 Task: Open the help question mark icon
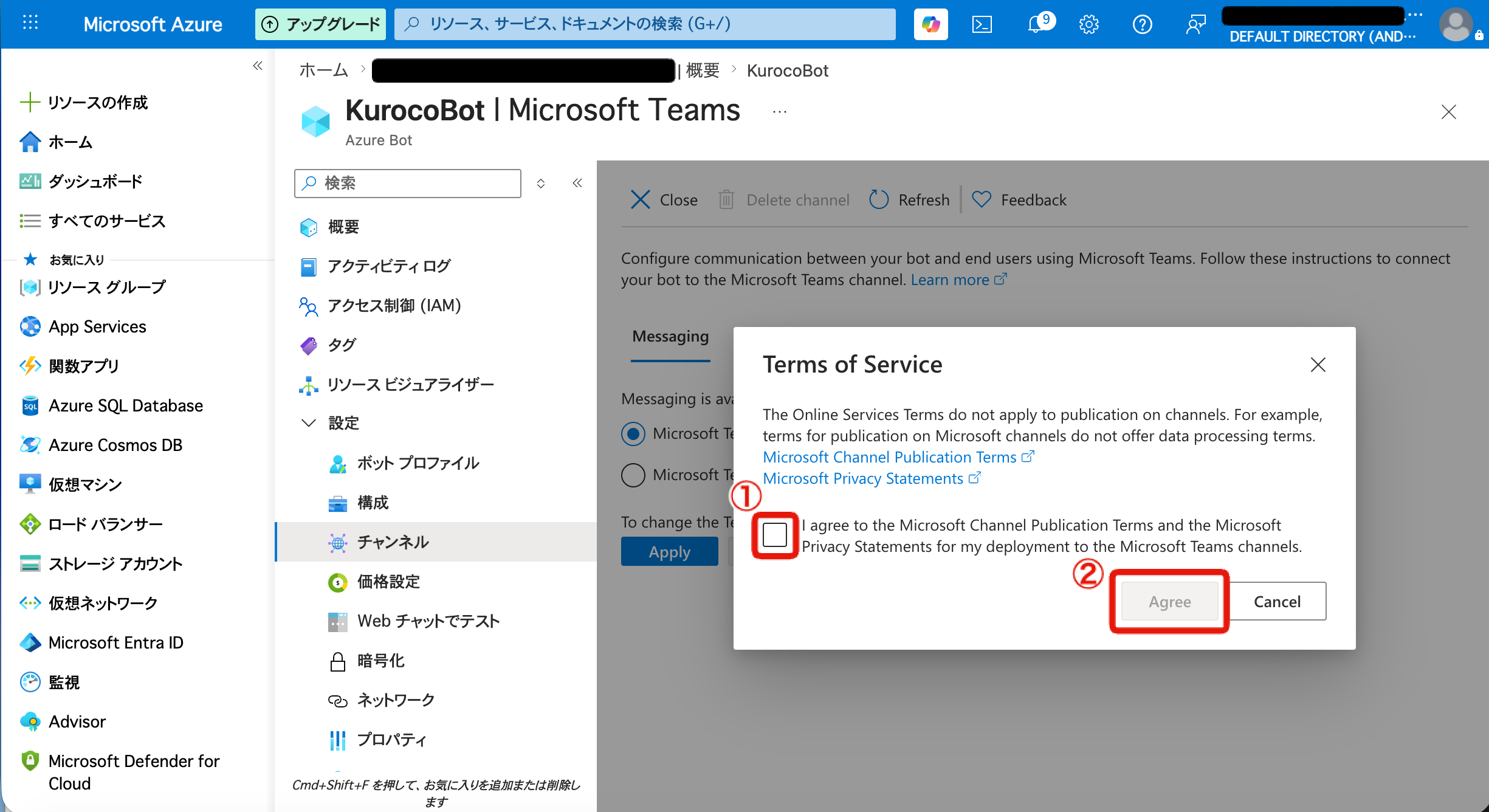(1143, 24)
